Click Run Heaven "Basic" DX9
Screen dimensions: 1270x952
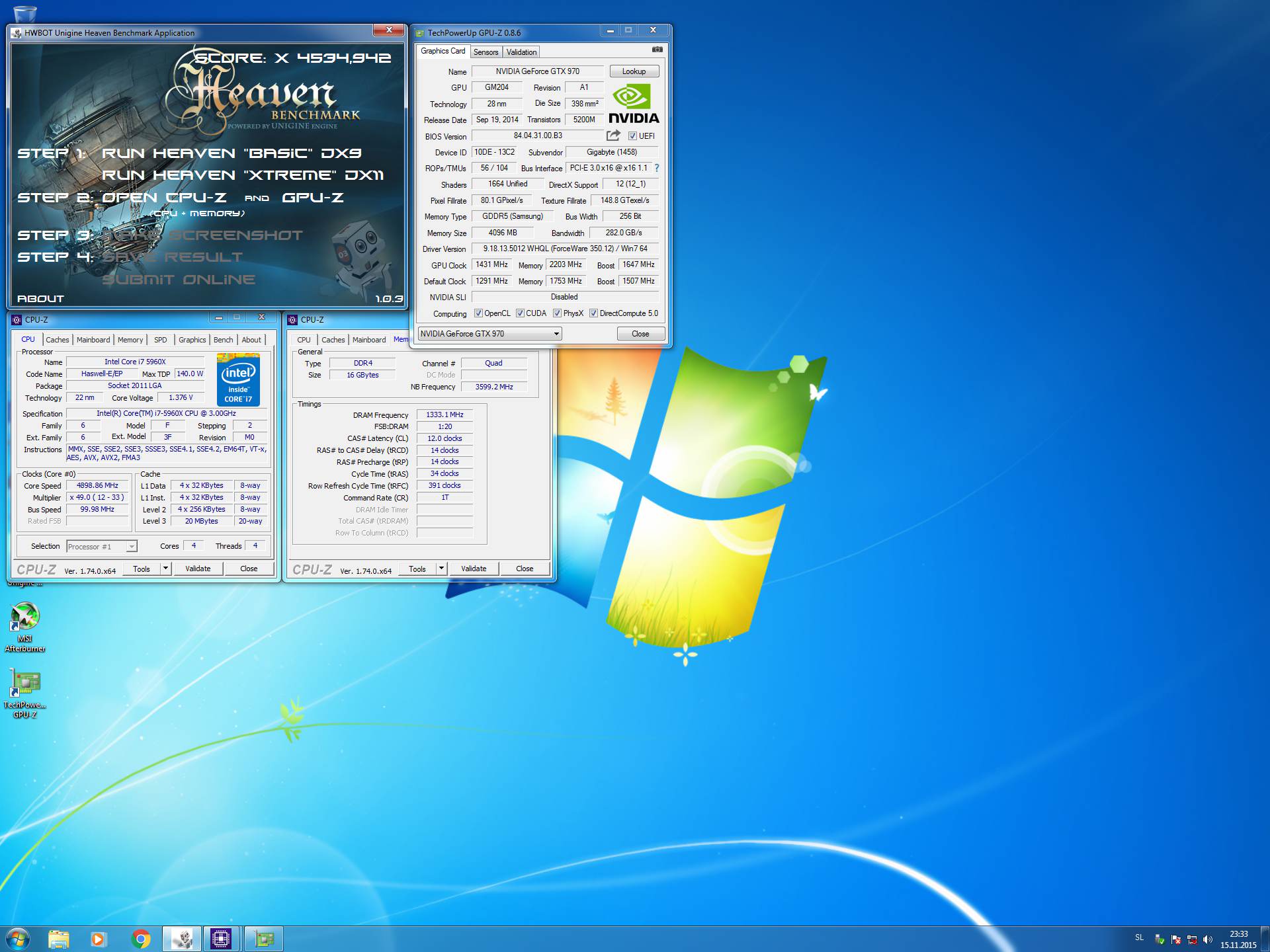click(232, 153)
